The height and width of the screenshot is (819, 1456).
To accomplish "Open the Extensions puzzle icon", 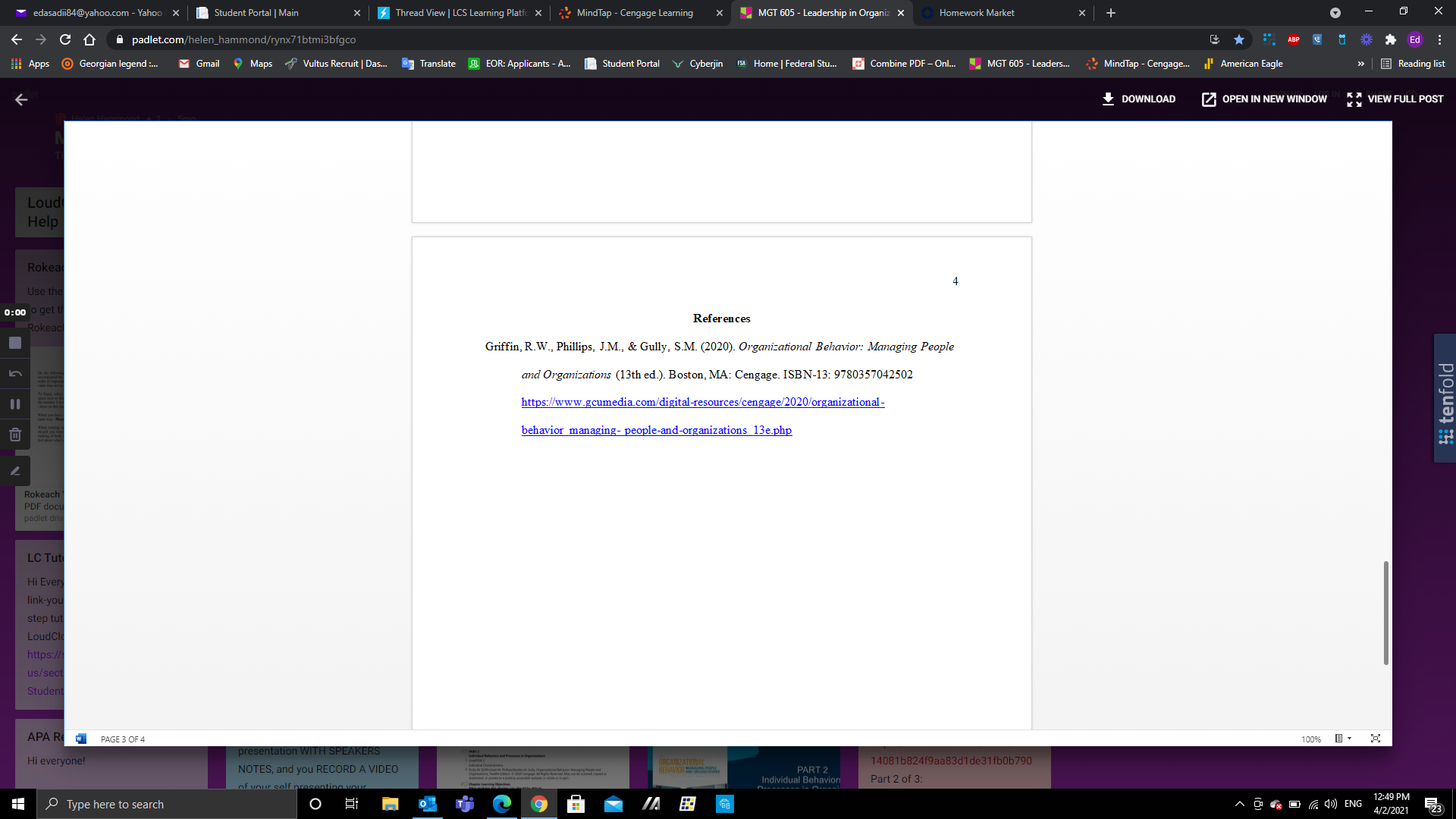I will 1391,39.
